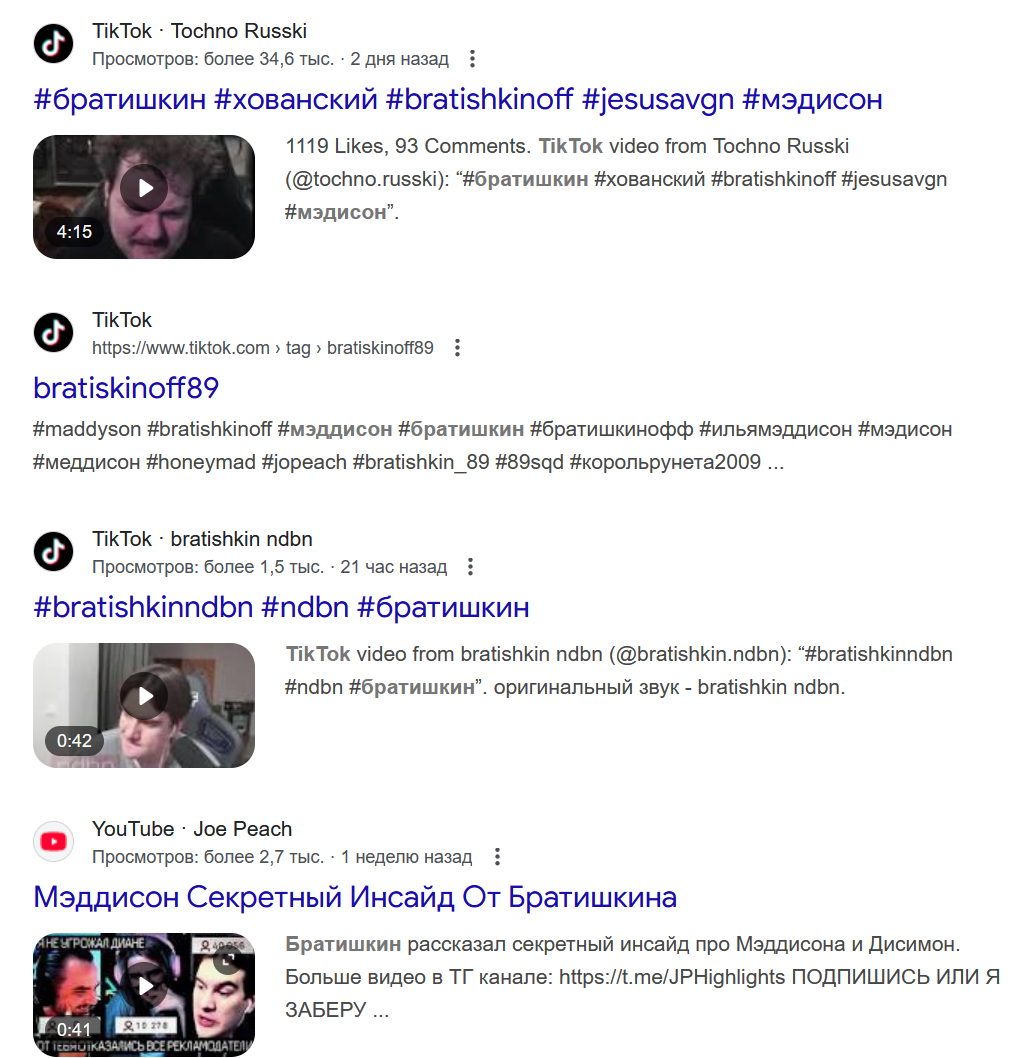The image size is (1023, 1058).
Task: Open the three-dot menu next to the bratiskinoff89 URL
Action: pos(458,347)
